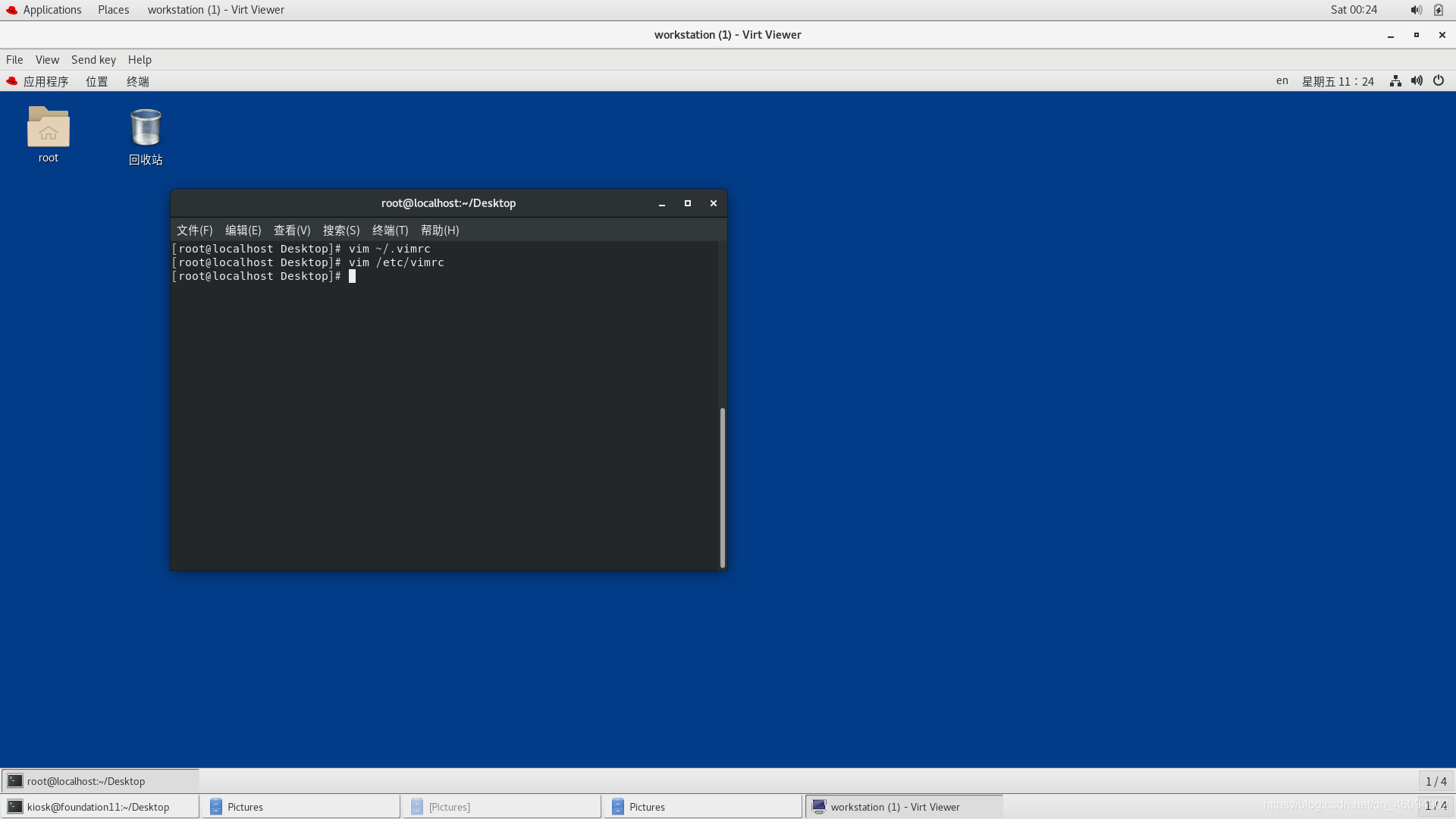The width and height of the screenshot is (1456, 819).
Task: Click the network connection status icon
Action: pyautogui.click(x=1396, y=81)
